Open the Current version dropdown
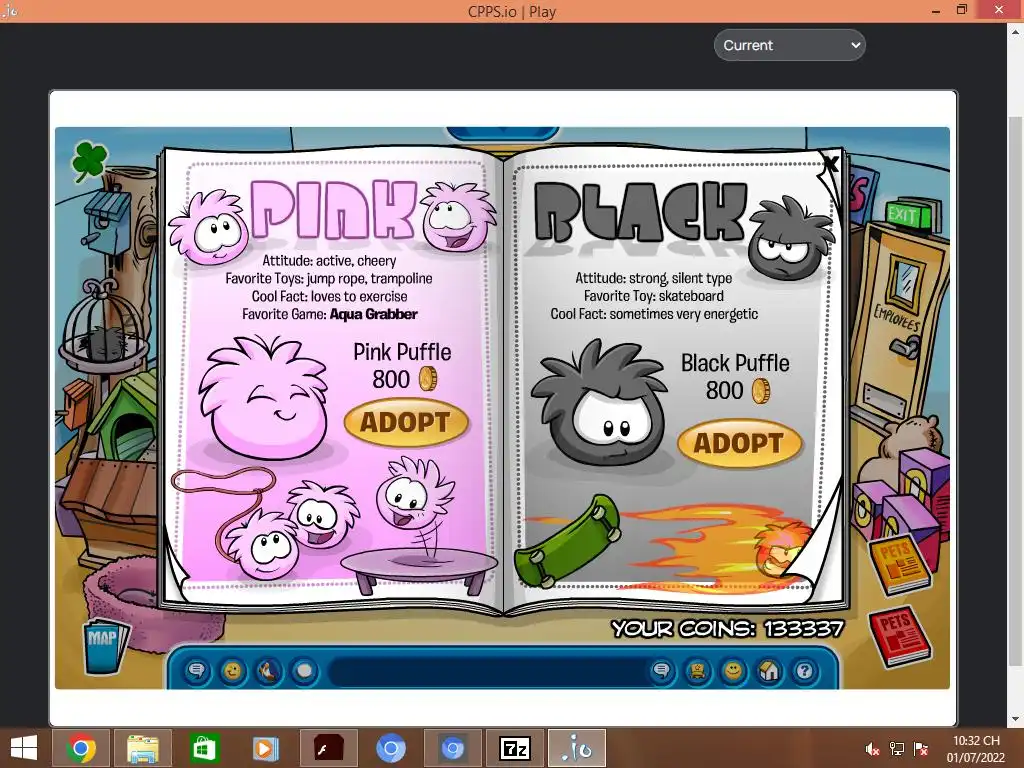The height and width of the screenshot is (768, 1024). pyautogui.click(x=790, y=45)
